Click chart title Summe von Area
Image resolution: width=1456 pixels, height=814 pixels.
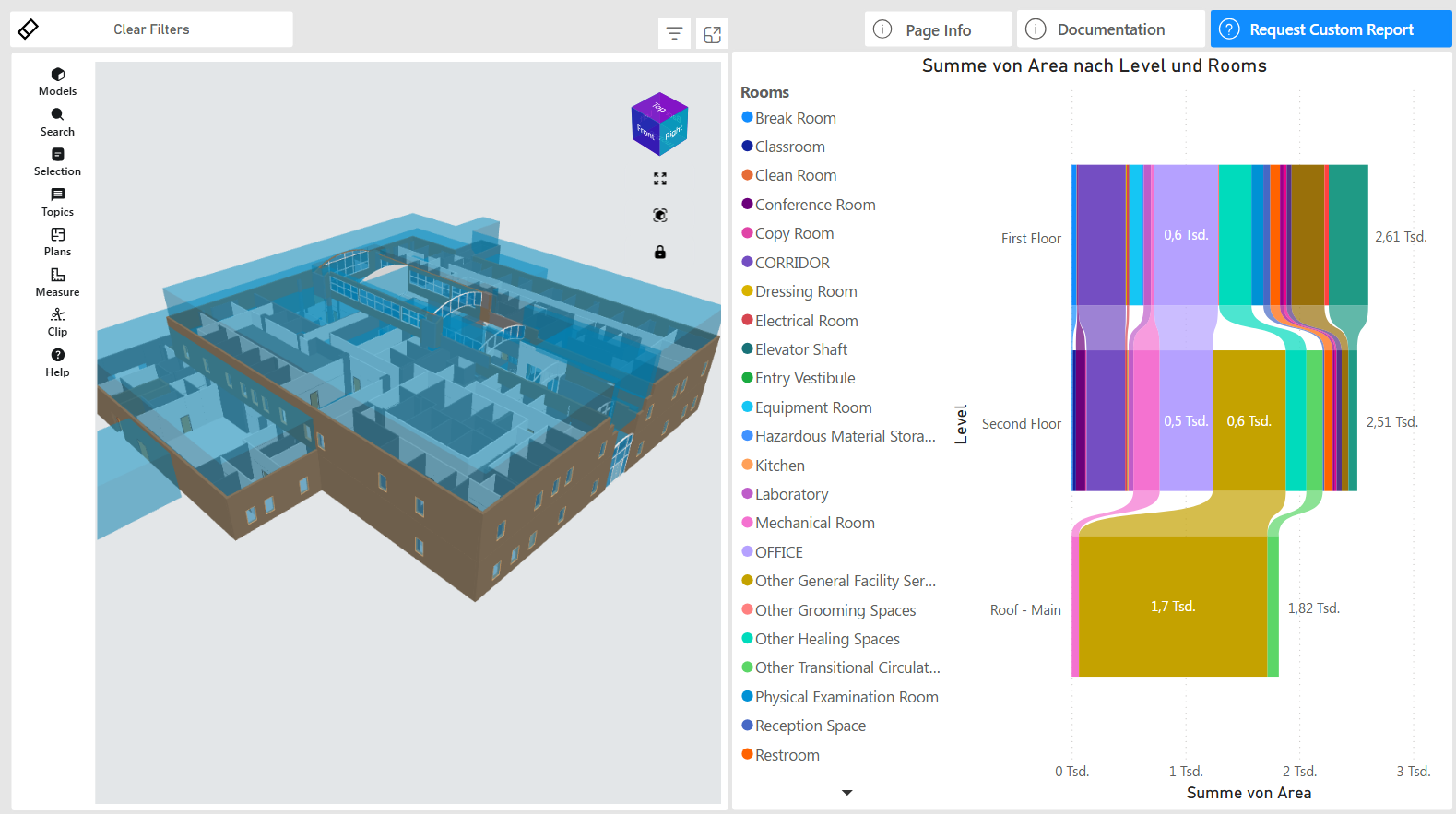pos(1095,65)
